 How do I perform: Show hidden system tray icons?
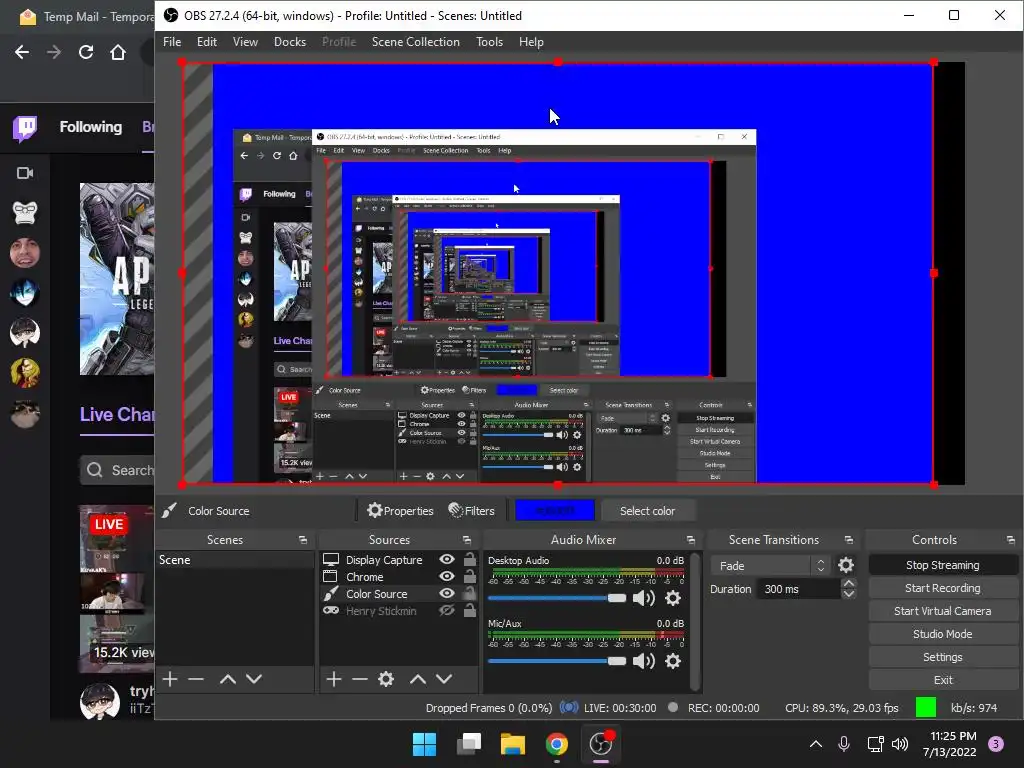pyautogui.click(x=816, y=744)
